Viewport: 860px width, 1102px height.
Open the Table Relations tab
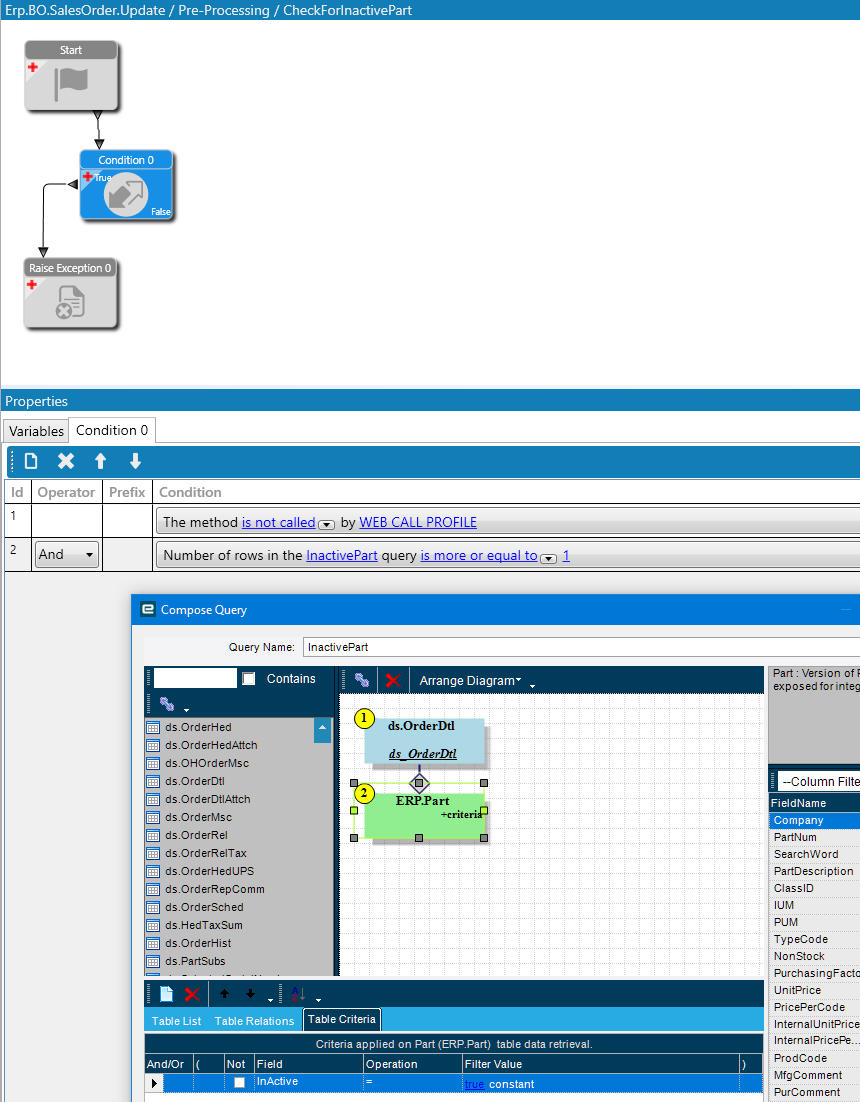point(254,1021)
